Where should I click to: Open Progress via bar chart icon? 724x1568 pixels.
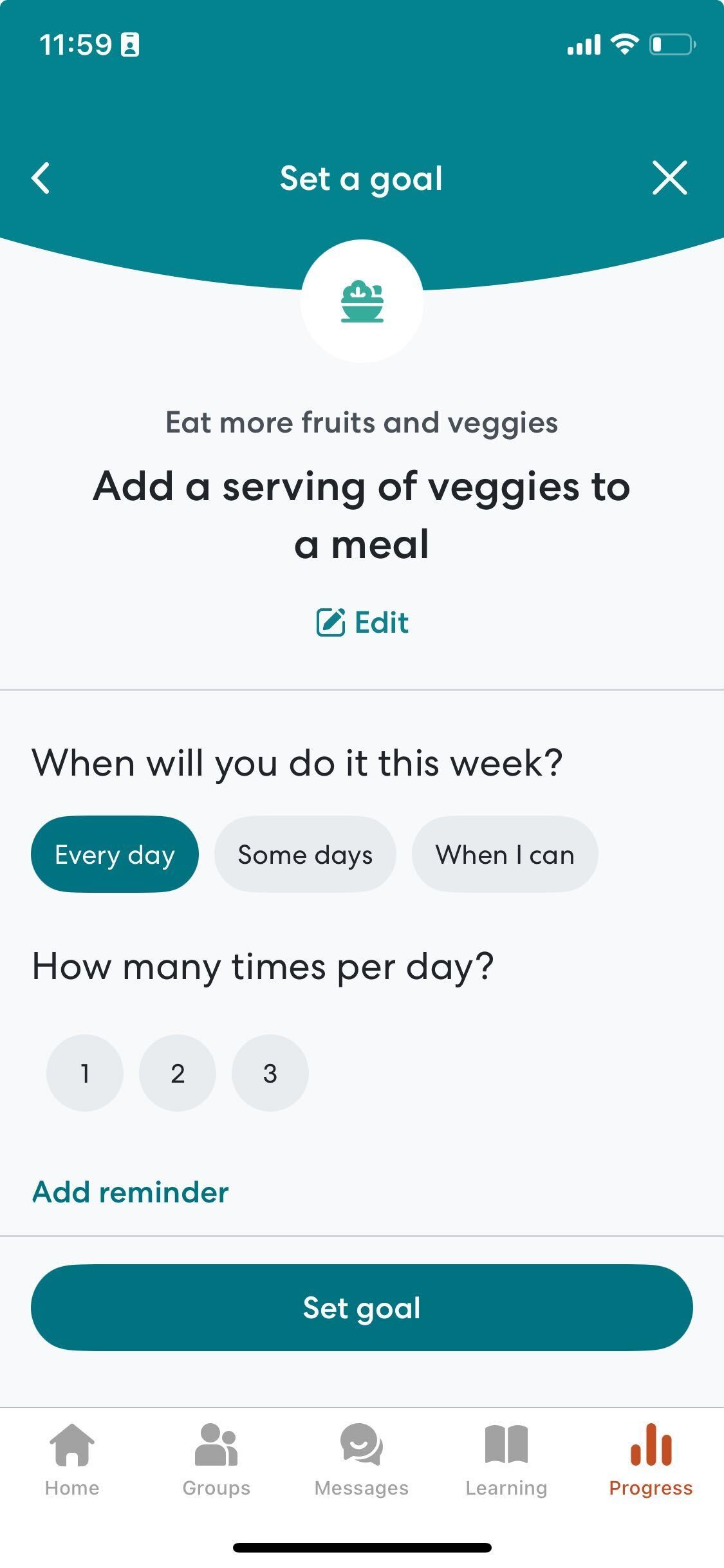[651, 1444]
